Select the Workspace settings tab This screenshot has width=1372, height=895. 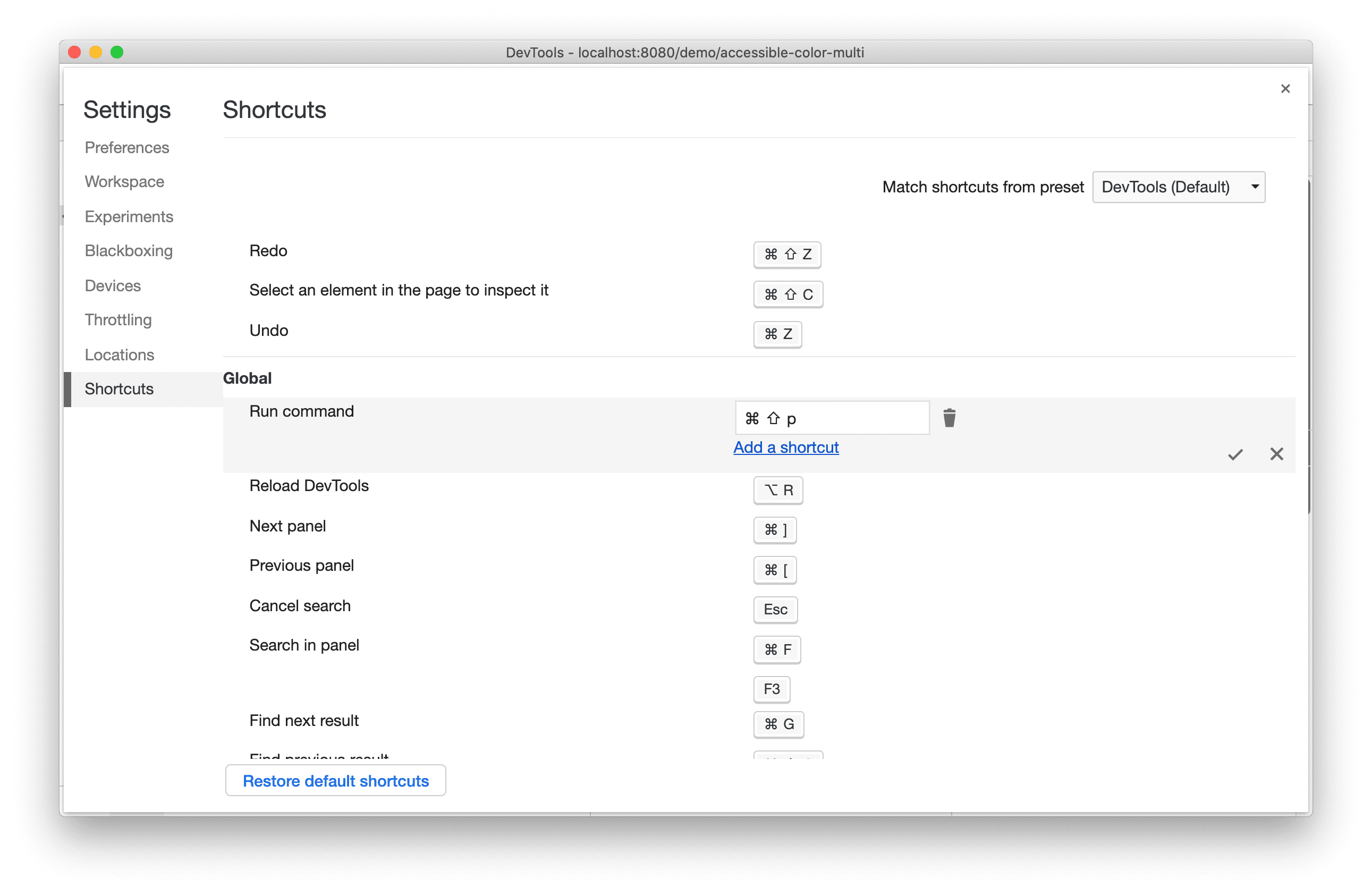click(x=125, y=181)
